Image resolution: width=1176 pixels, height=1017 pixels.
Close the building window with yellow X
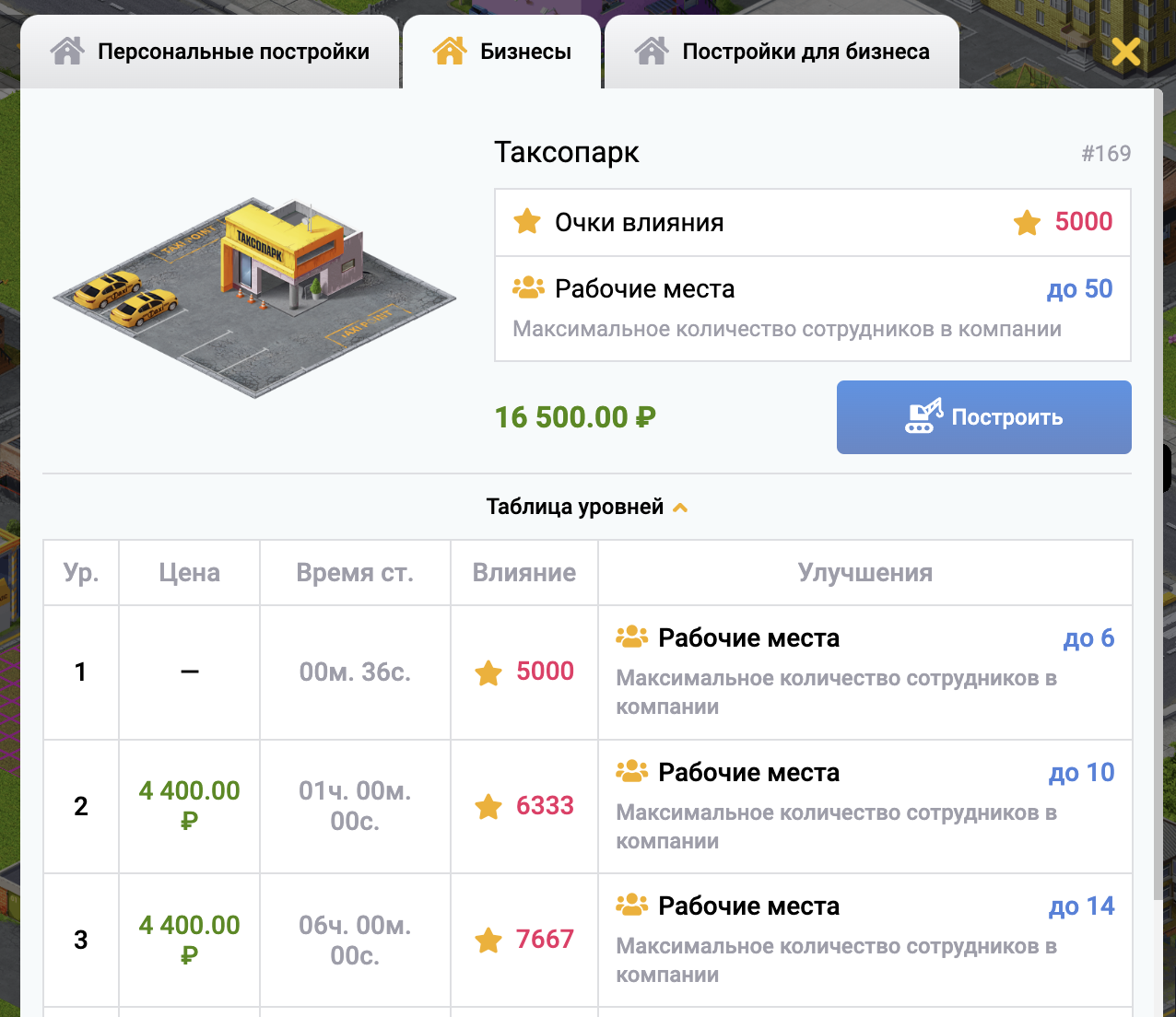1125,52
